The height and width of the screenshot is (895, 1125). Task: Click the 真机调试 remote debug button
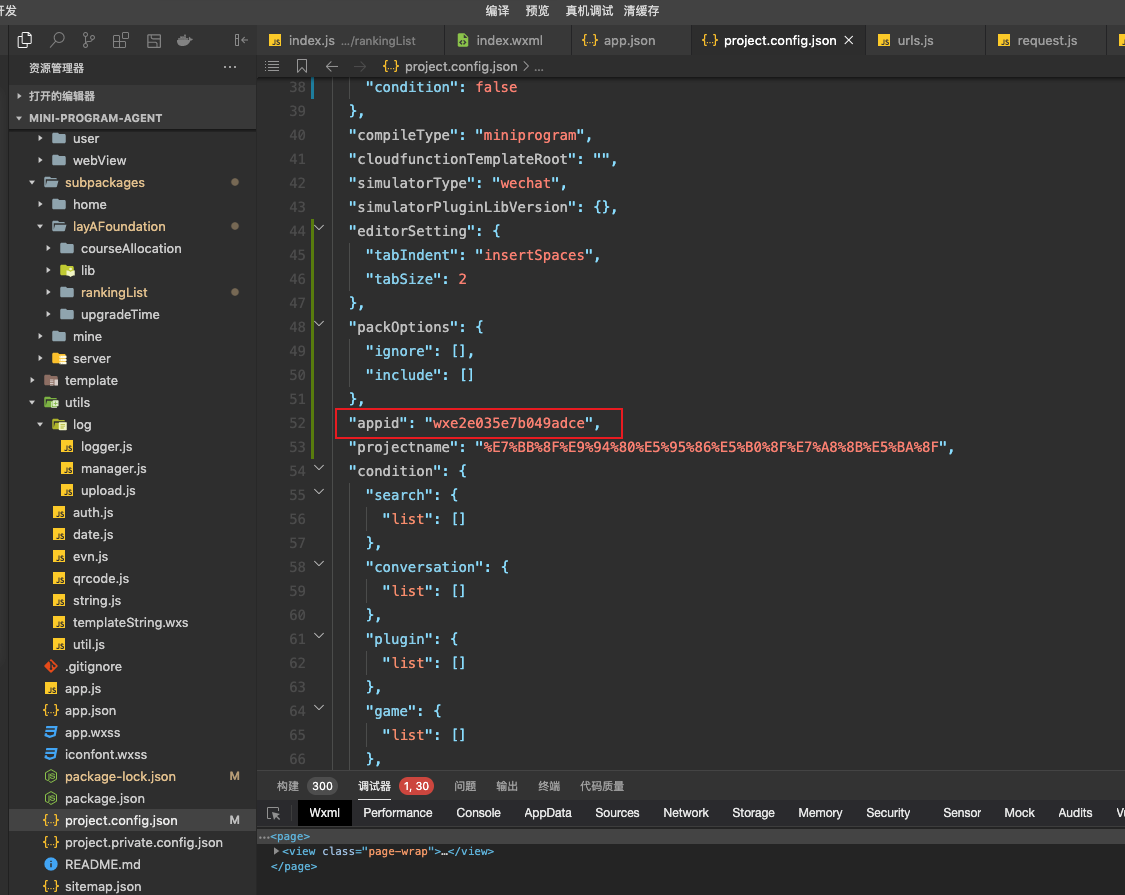[x=589, y=10]
